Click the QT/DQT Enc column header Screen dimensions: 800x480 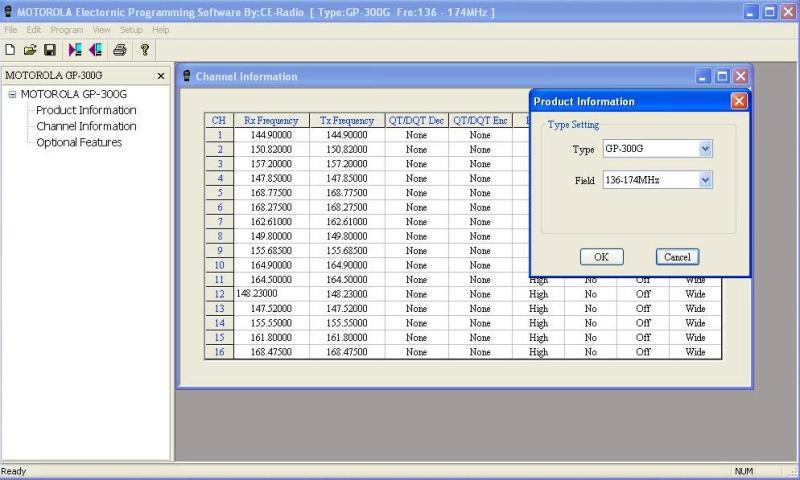point(480,120)
